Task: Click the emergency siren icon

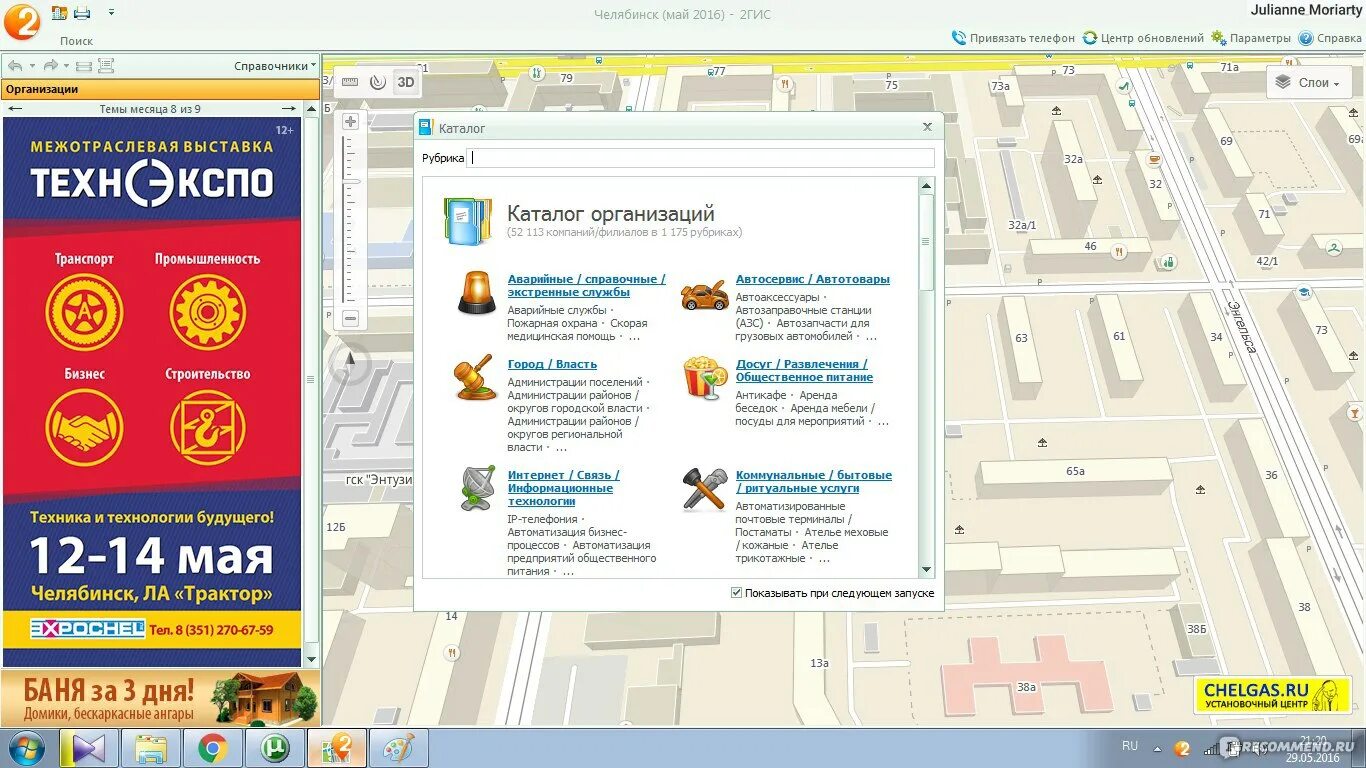Action: [x=477, y=293]
